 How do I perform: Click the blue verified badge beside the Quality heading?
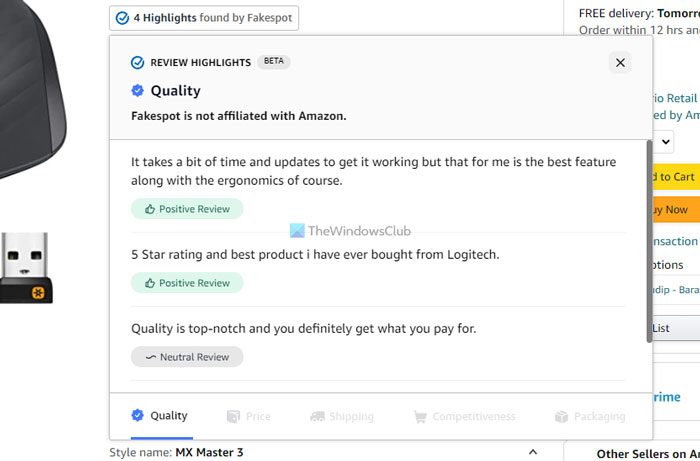[x=138, y=91]
